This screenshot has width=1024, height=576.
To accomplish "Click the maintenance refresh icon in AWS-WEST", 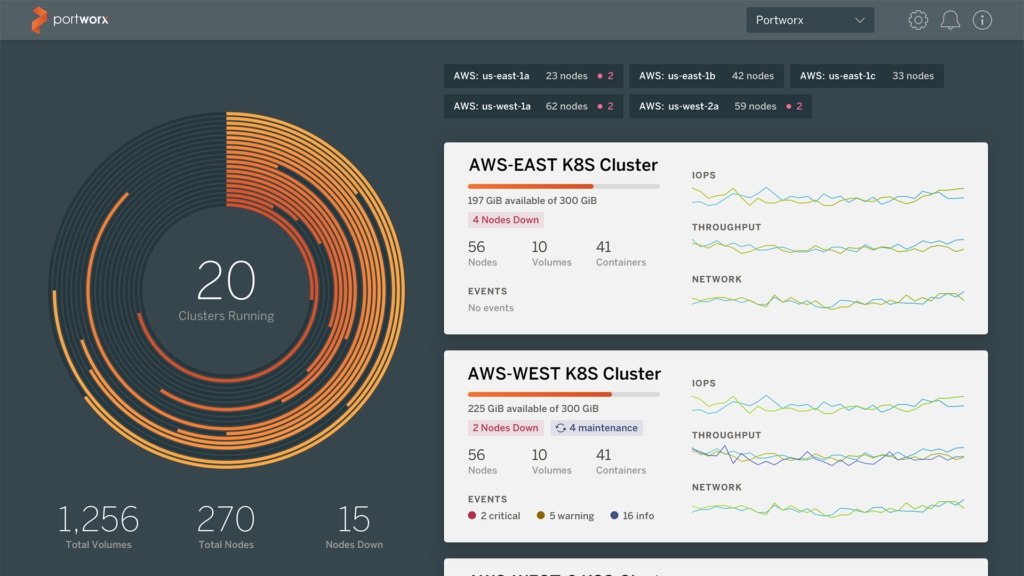I will click(561, 428).
